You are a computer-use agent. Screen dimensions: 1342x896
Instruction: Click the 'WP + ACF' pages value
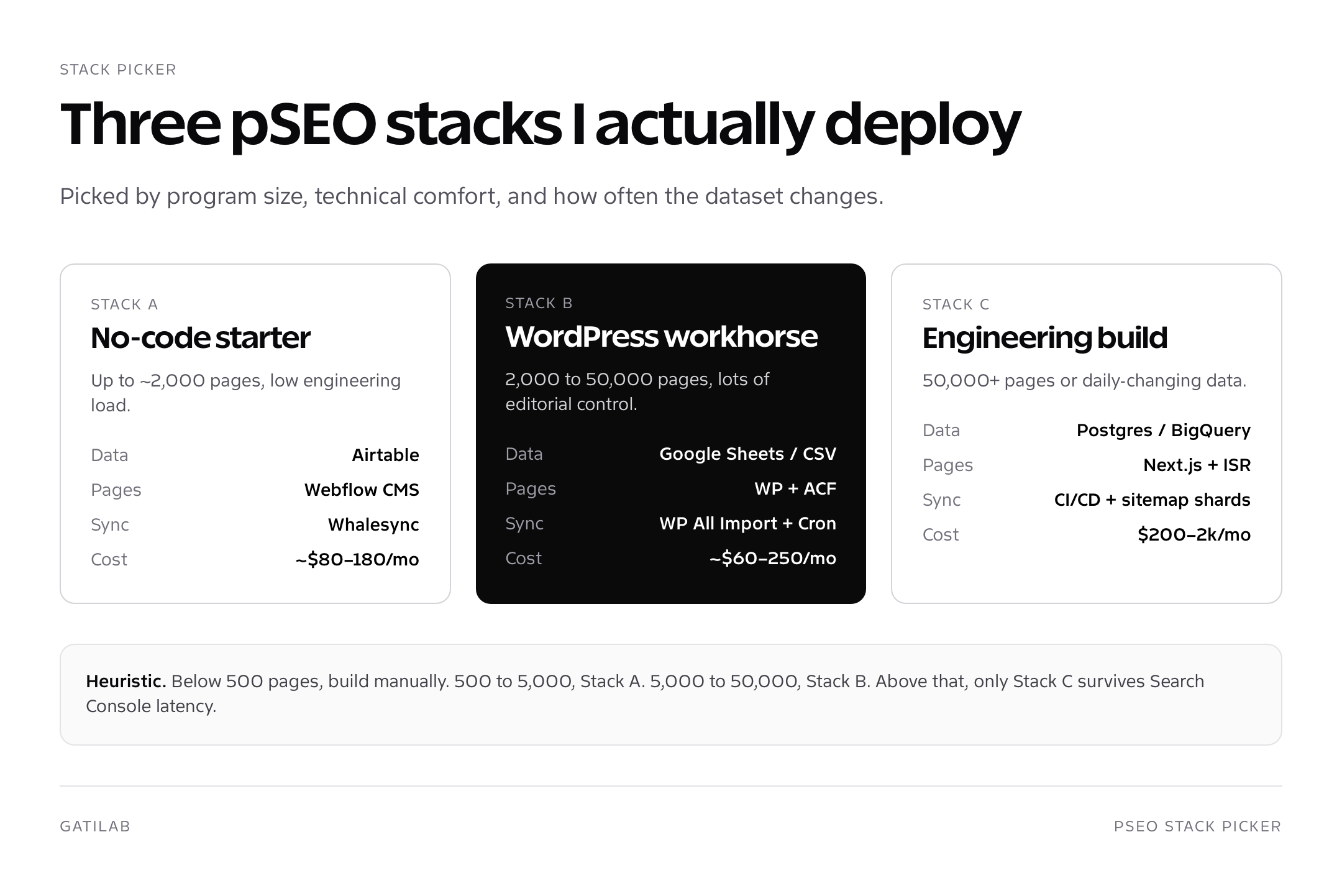pos(795,488)
